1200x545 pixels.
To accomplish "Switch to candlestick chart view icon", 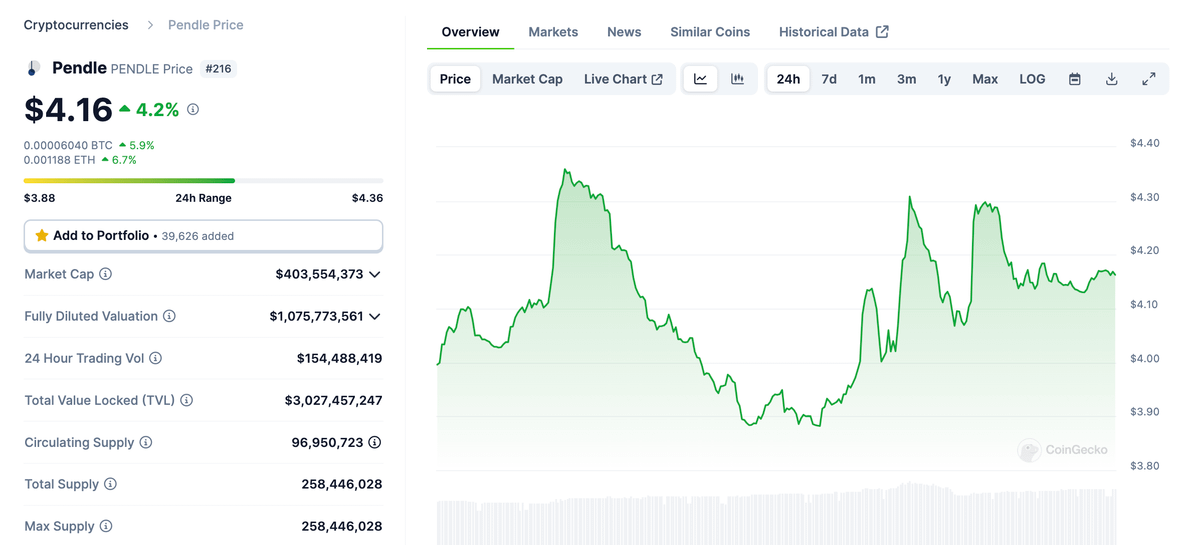I will tap(737, 79).
